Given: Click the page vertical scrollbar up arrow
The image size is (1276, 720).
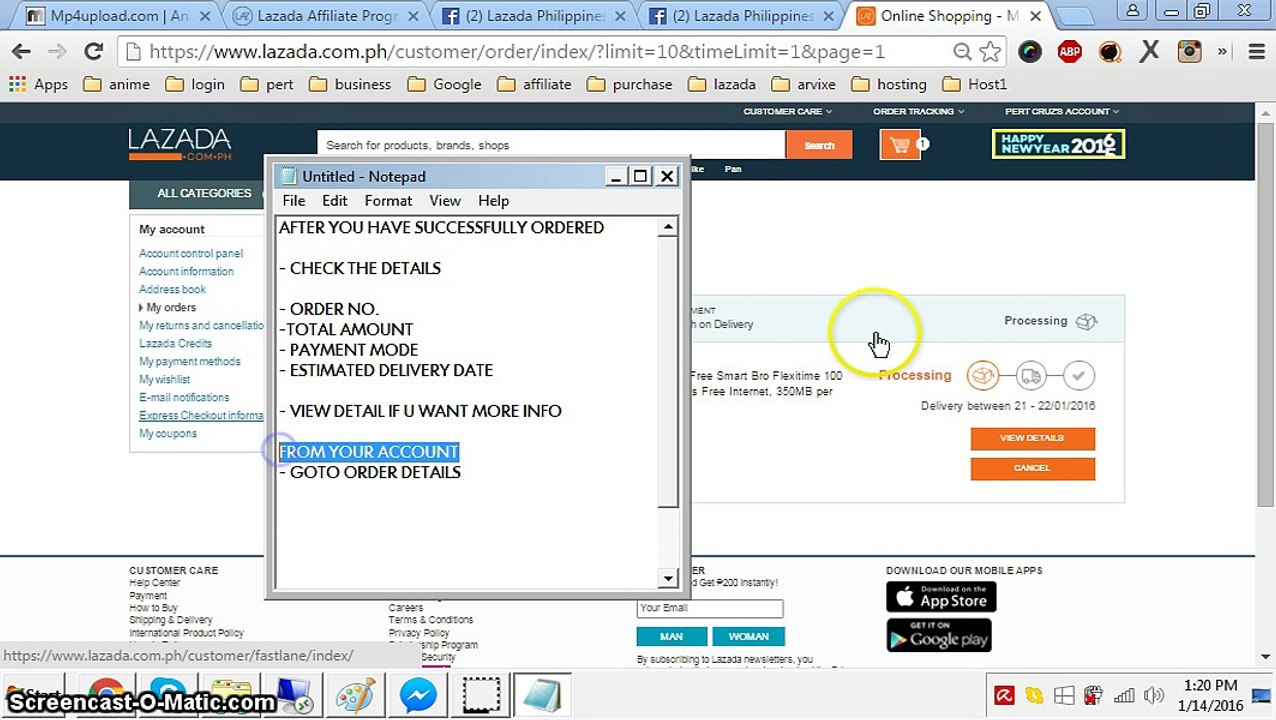Looking at the screenshot, I should [1266, 113].
